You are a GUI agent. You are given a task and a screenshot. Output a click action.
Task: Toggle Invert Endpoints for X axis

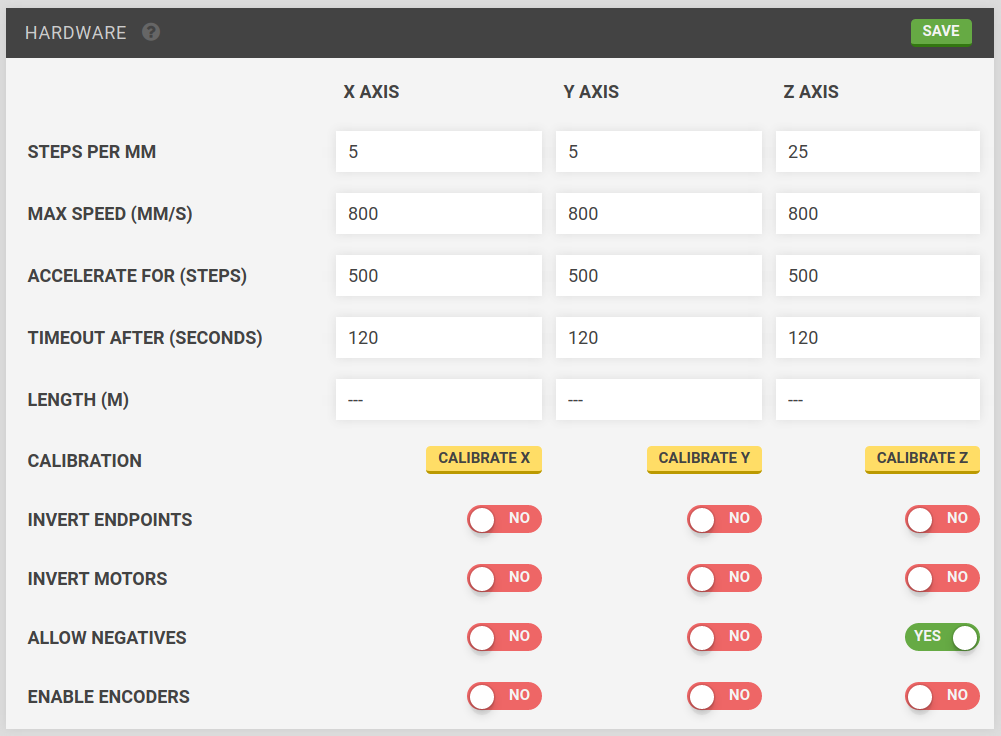coord(504,519)
